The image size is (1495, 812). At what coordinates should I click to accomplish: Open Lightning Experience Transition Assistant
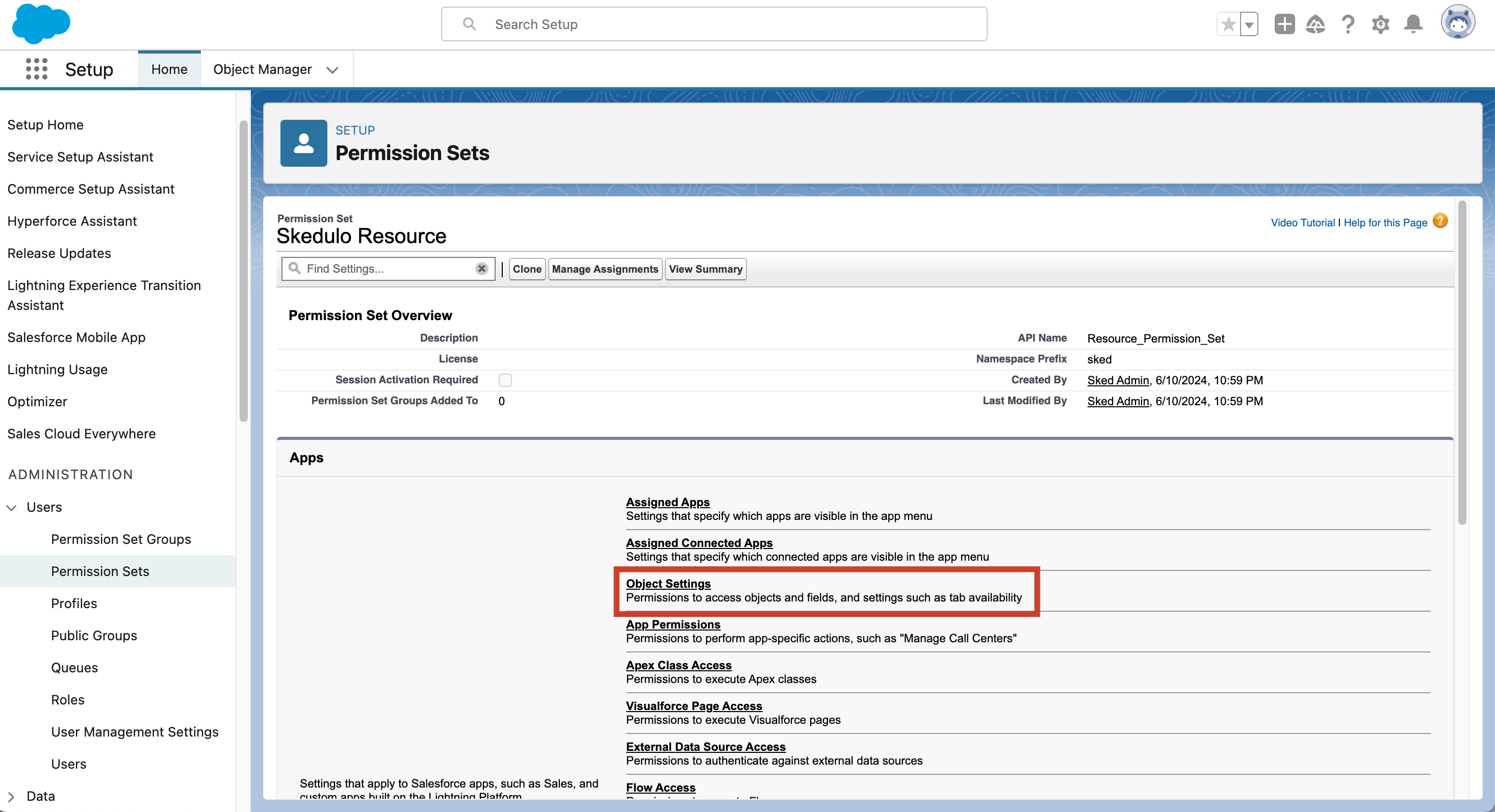tap(105, 295)
